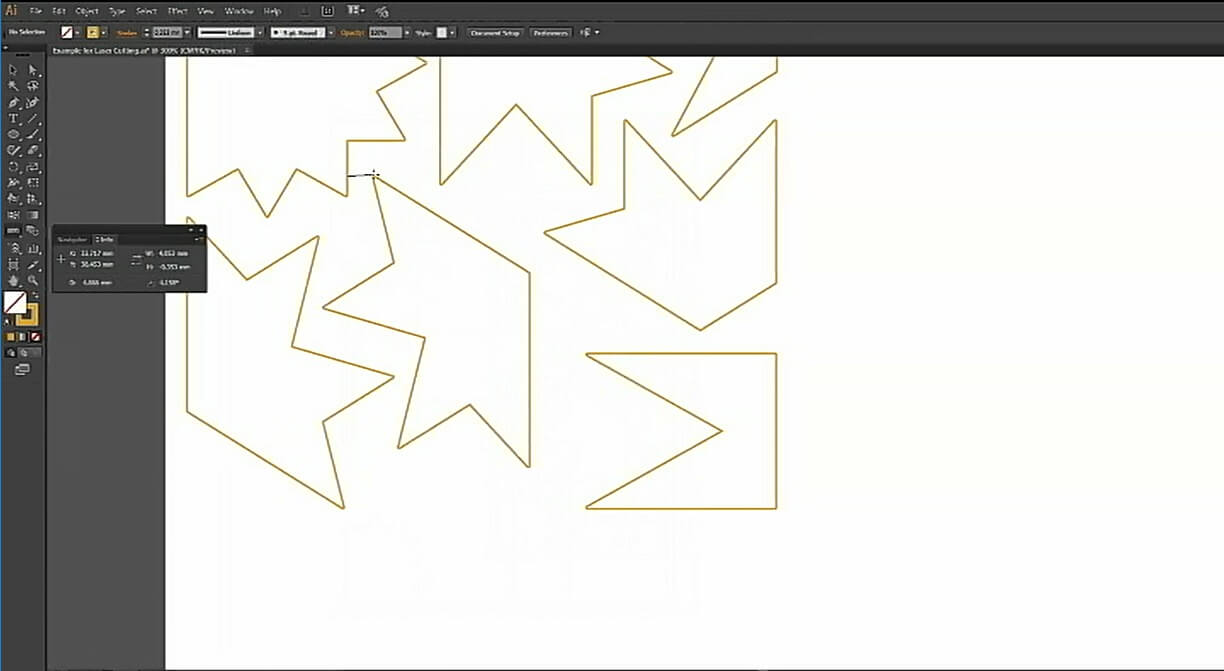1224x671 pixels.
Task: Open brush definition dropdown (5 pt. Round)
Action: [x=331, y=33]
